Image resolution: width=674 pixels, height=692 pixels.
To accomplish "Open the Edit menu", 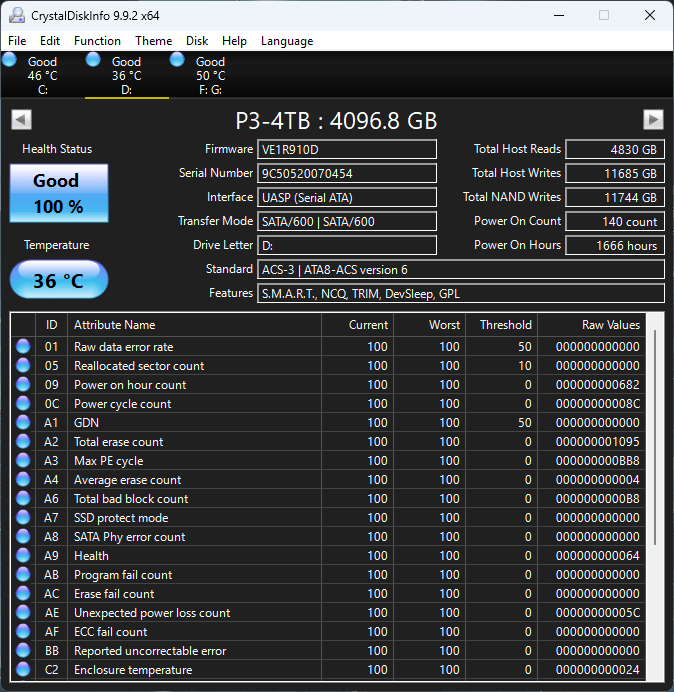I will (50, 41).
